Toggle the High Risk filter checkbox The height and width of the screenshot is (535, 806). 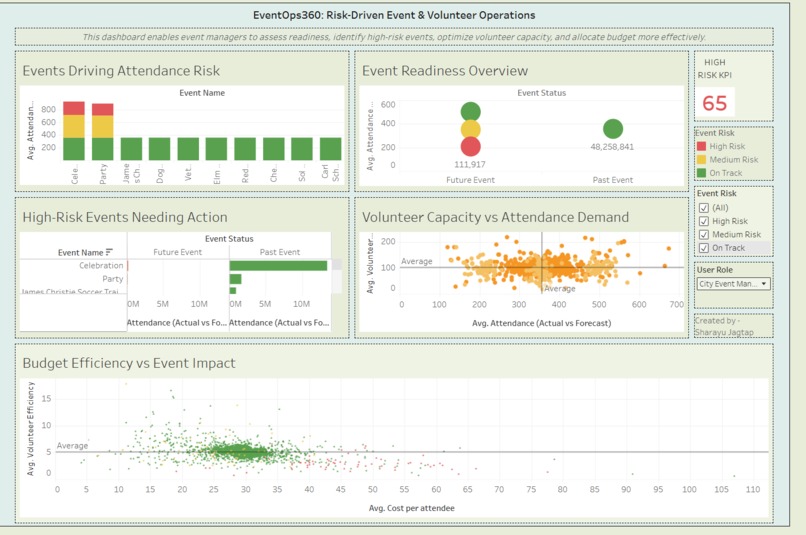click(x=704, y=222)
